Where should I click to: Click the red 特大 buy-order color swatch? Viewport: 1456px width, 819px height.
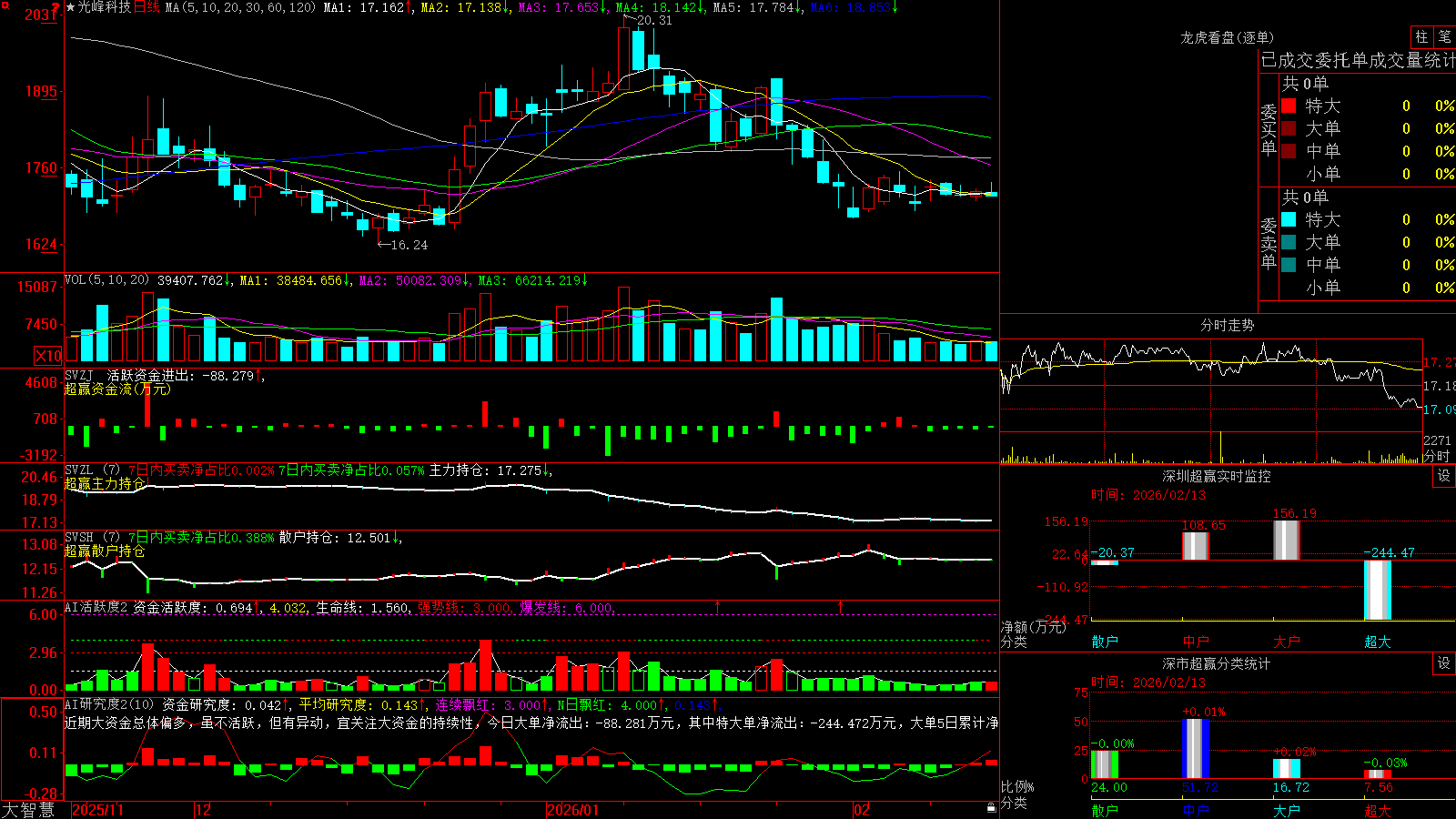1289,106
